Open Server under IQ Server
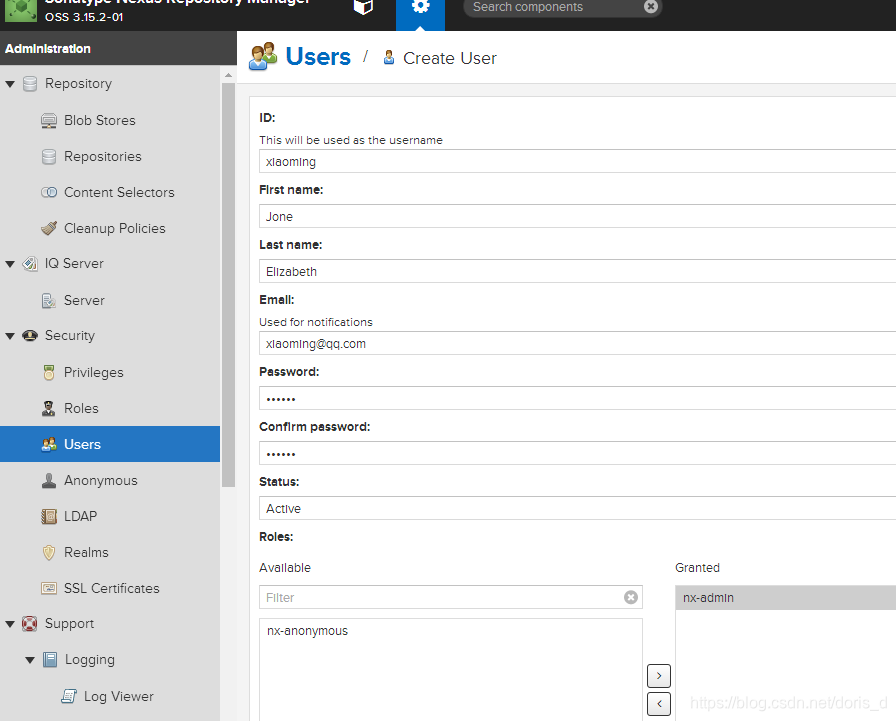 tap(84, 301)
